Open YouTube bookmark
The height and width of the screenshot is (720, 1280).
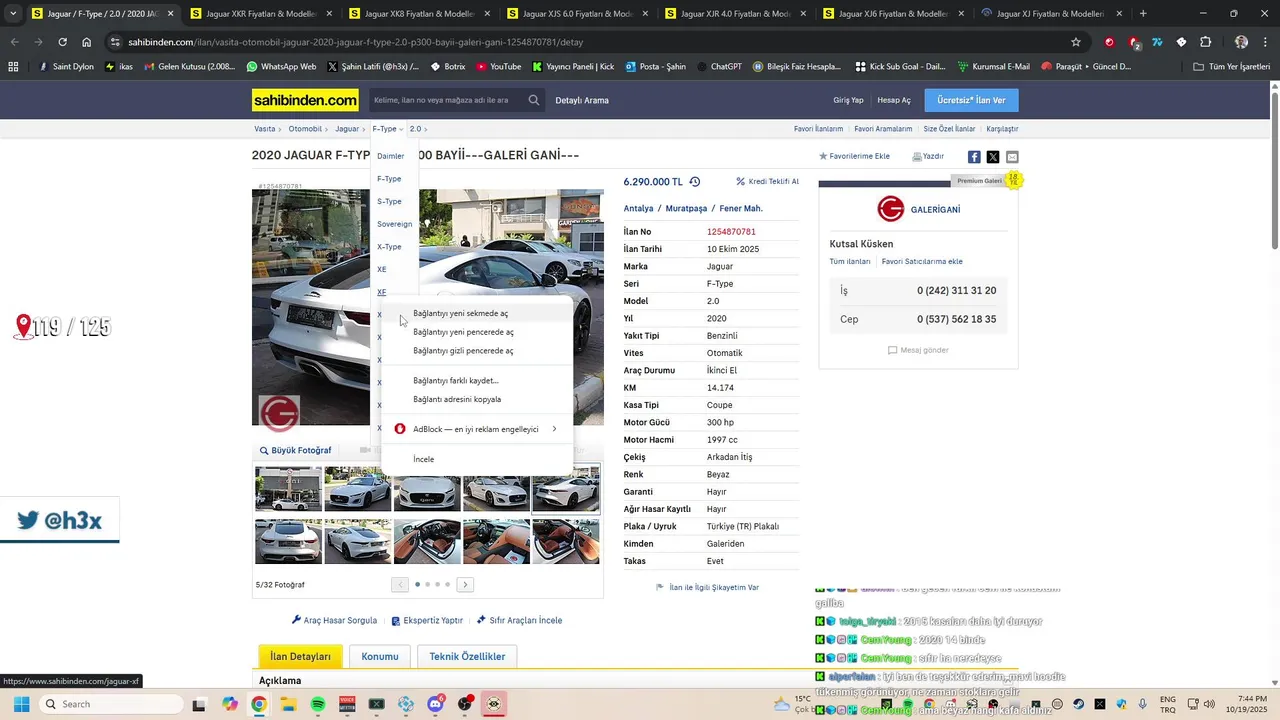click(498, 66)
